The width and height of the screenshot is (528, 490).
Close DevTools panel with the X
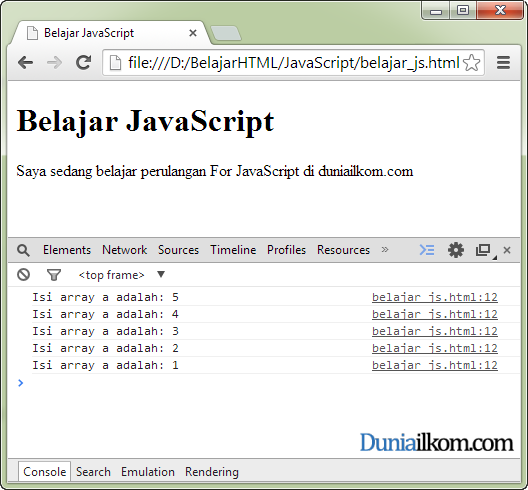pyautogui.click(x=507, y=250)
